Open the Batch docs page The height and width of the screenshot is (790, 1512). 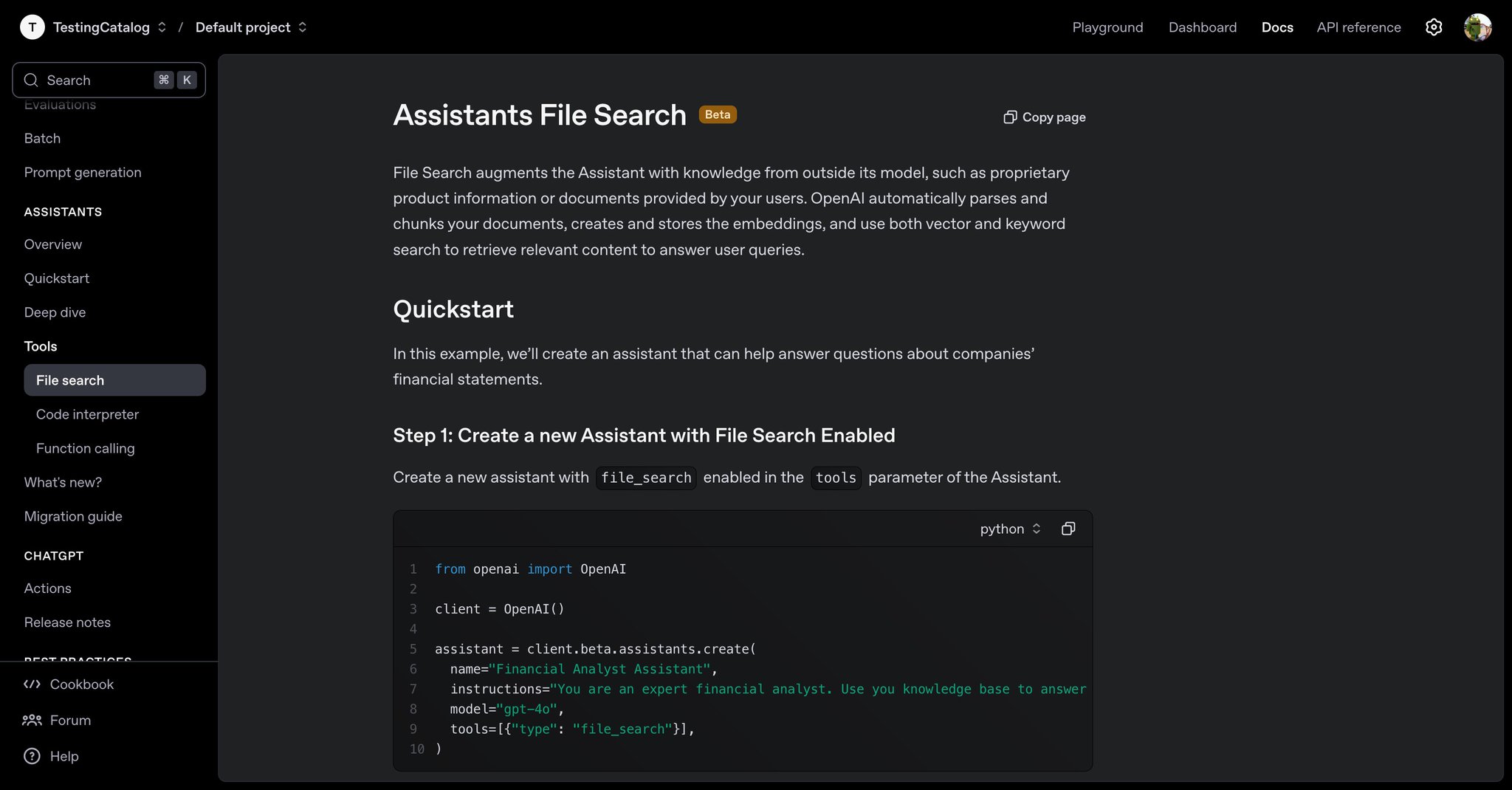42,138
